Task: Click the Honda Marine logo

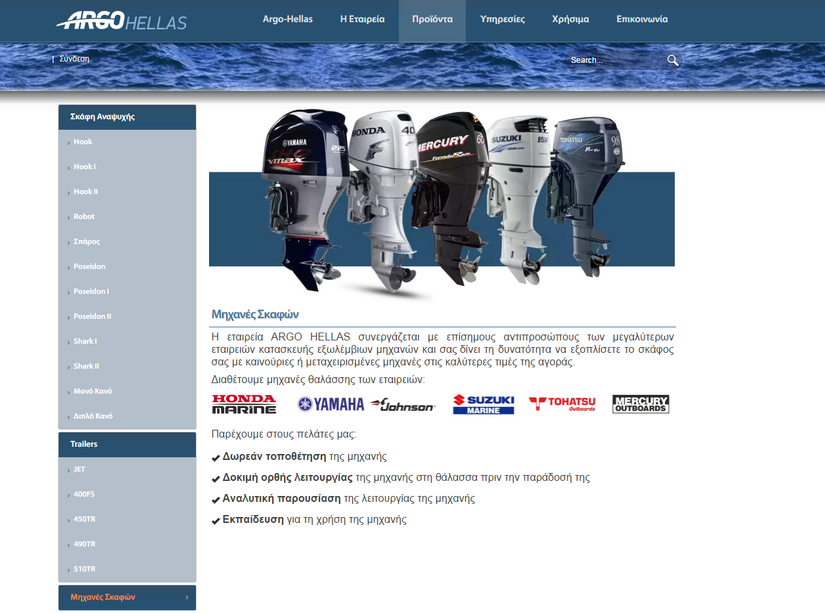Action: [244, 404]
